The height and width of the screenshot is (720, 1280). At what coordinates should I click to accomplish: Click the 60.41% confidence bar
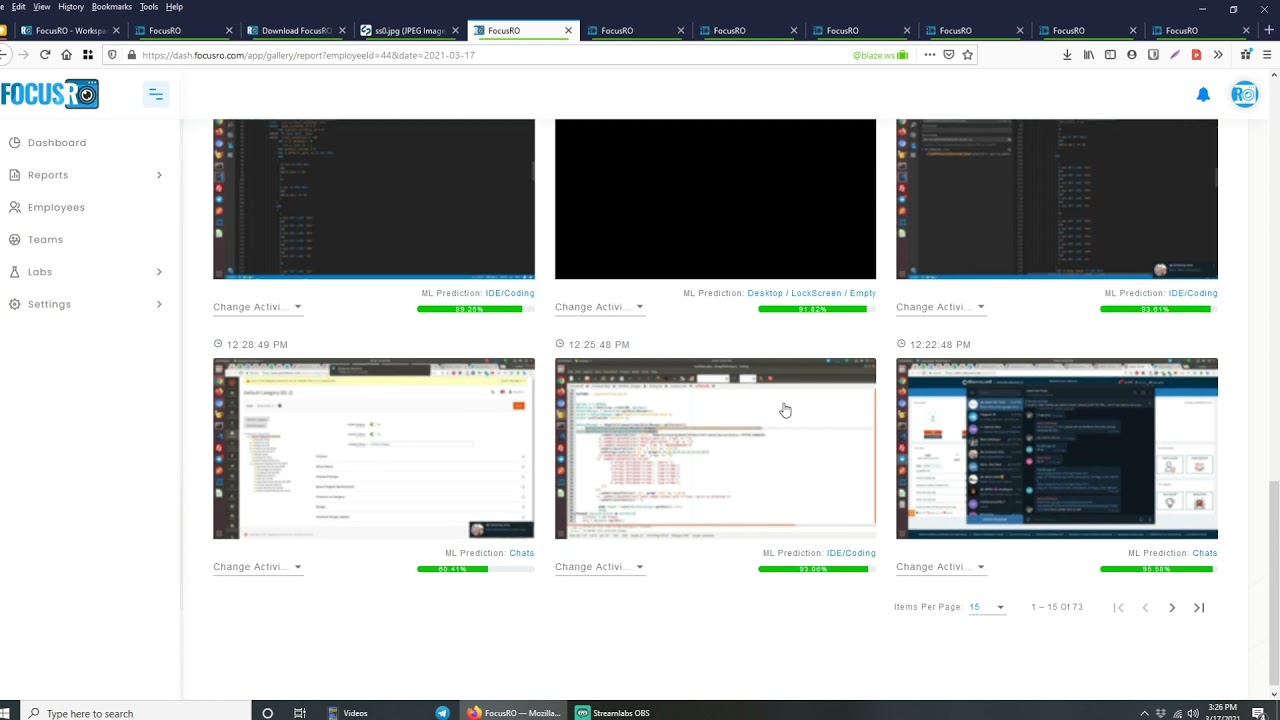pyautogui.click(x=475, y=569)
